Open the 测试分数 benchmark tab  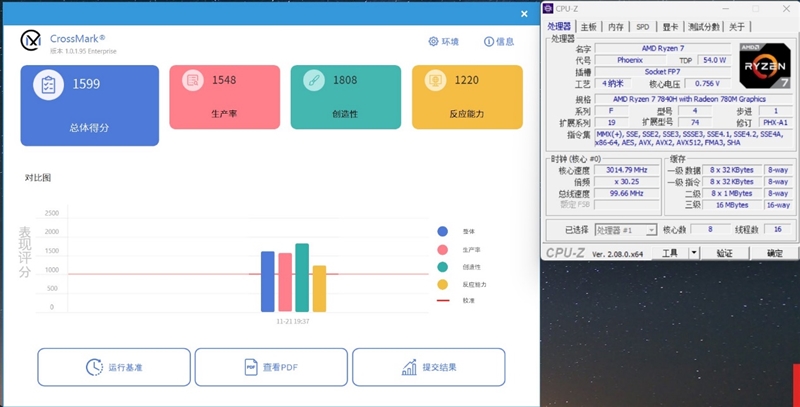703,27
